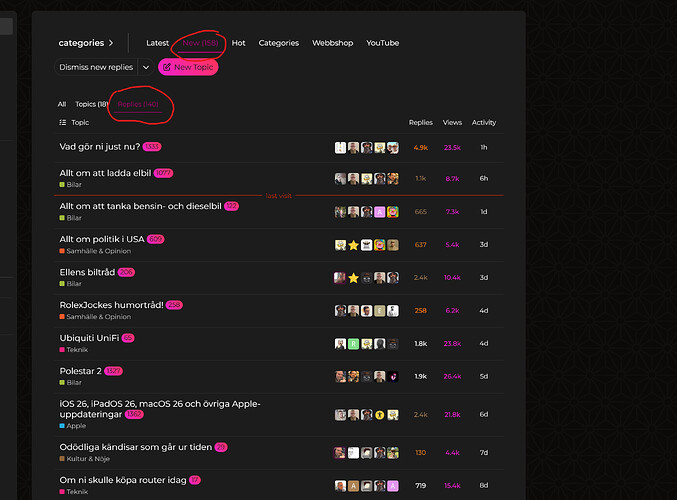Viewport: 677px width, 500px height.
Task: Click orange A avatar on köpa router row
Action: click(x=353, y=486)
